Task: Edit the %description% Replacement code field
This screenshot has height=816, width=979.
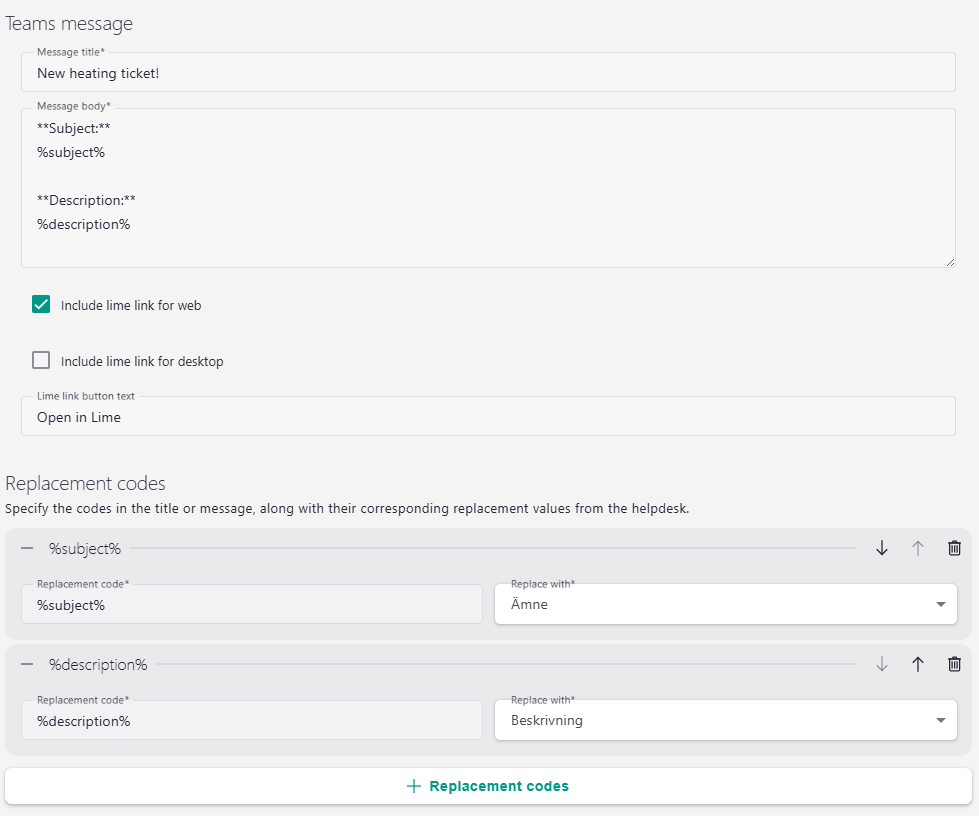Action: tap(252, 720)
